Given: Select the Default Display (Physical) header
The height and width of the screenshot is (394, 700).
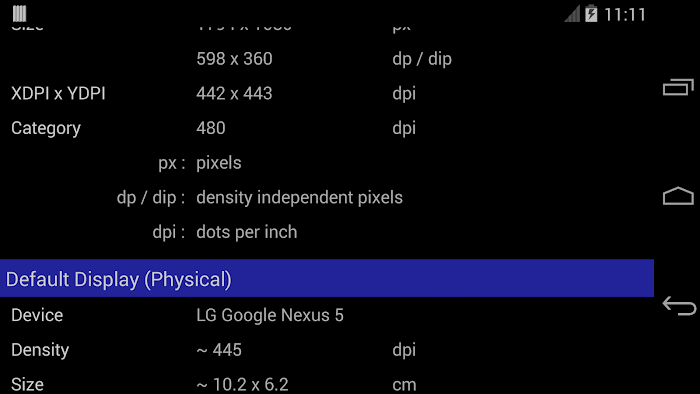Looking at the screenshot, I should pyautogui.click(x=327, y=278).
